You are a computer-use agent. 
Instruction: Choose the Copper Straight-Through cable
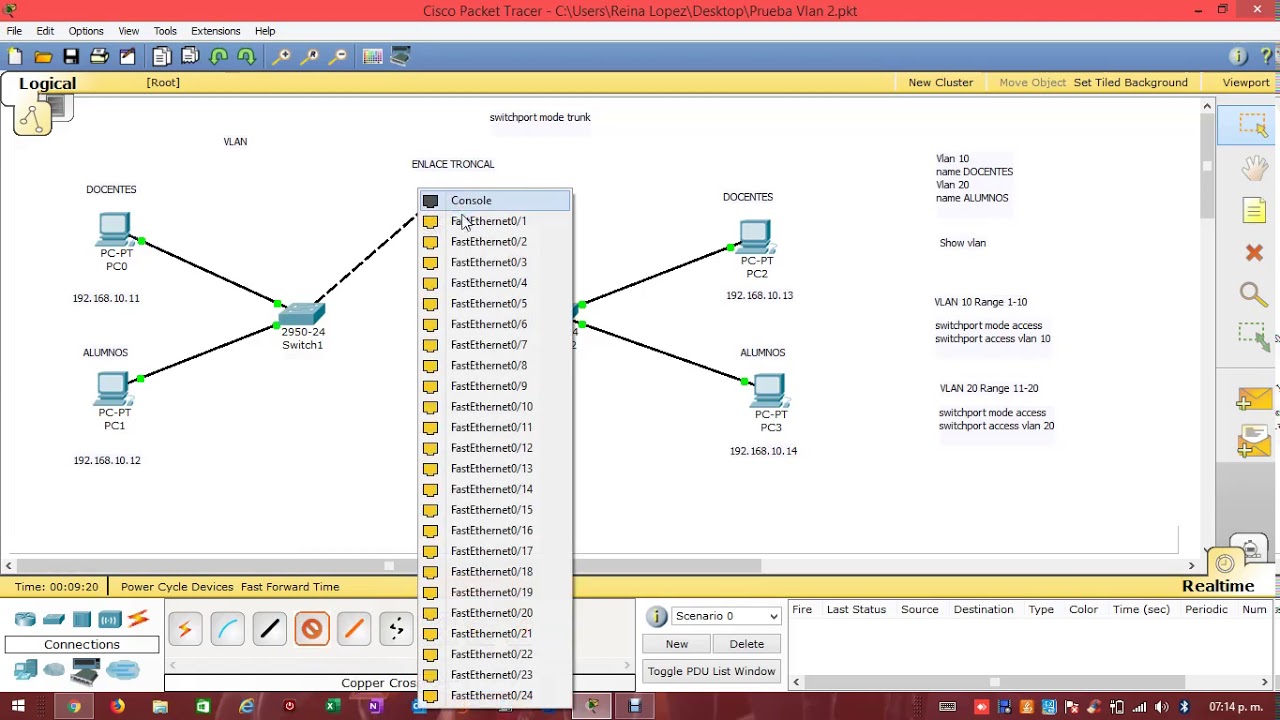coord(270,629)
